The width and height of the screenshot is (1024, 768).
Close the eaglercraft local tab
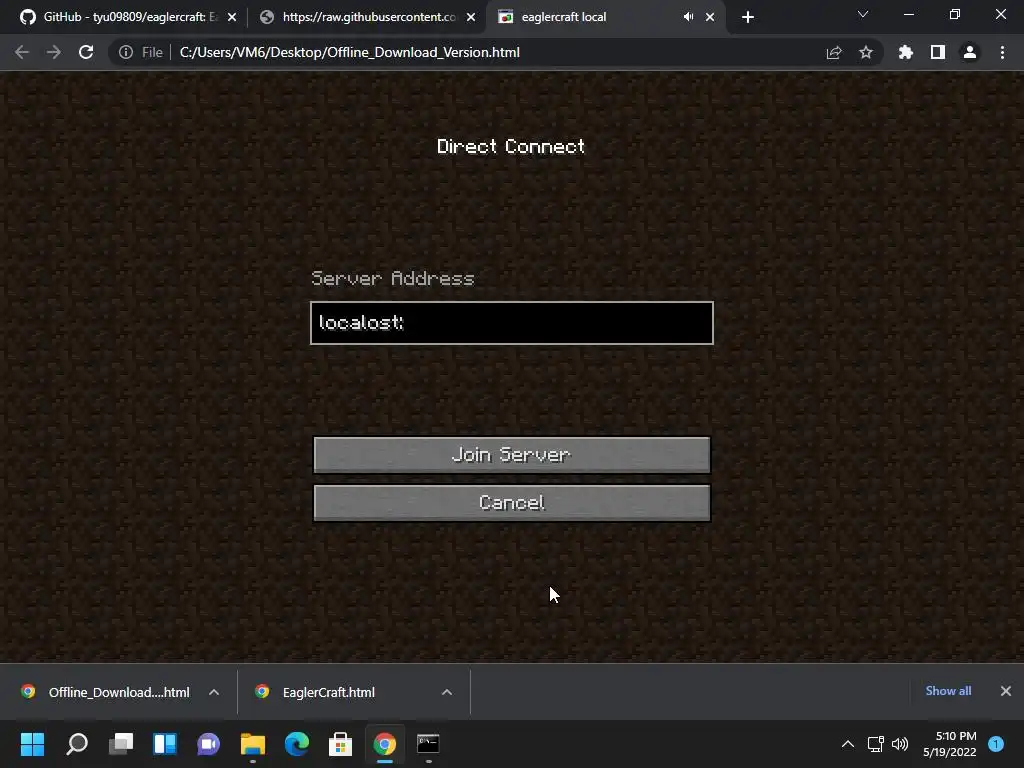click(710, 17)
